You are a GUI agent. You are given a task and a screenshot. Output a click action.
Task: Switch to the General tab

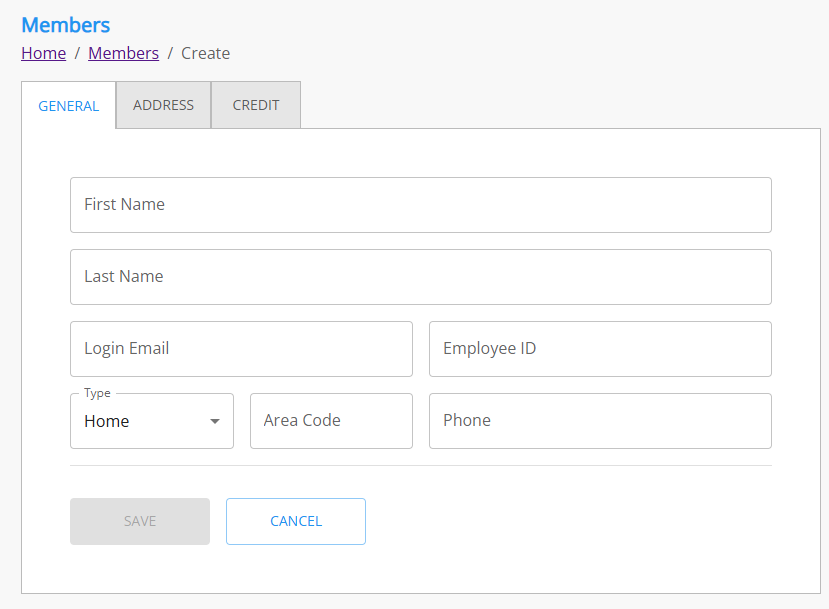68,106
